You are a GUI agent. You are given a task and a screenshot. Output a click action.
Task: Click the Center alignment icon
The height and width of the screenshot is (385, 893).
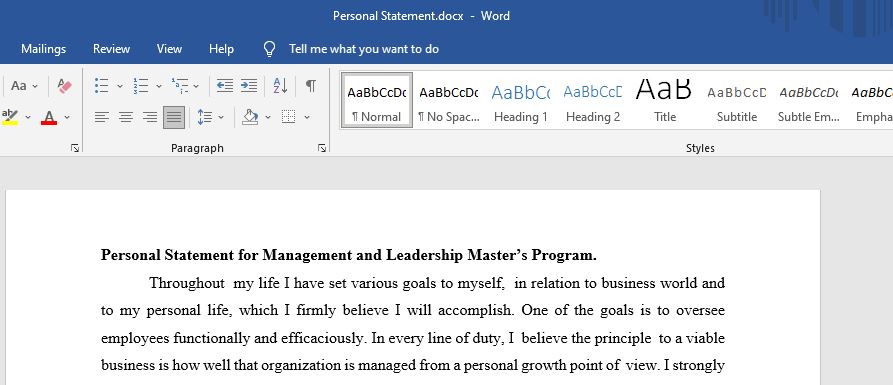[x=126, y=117]
